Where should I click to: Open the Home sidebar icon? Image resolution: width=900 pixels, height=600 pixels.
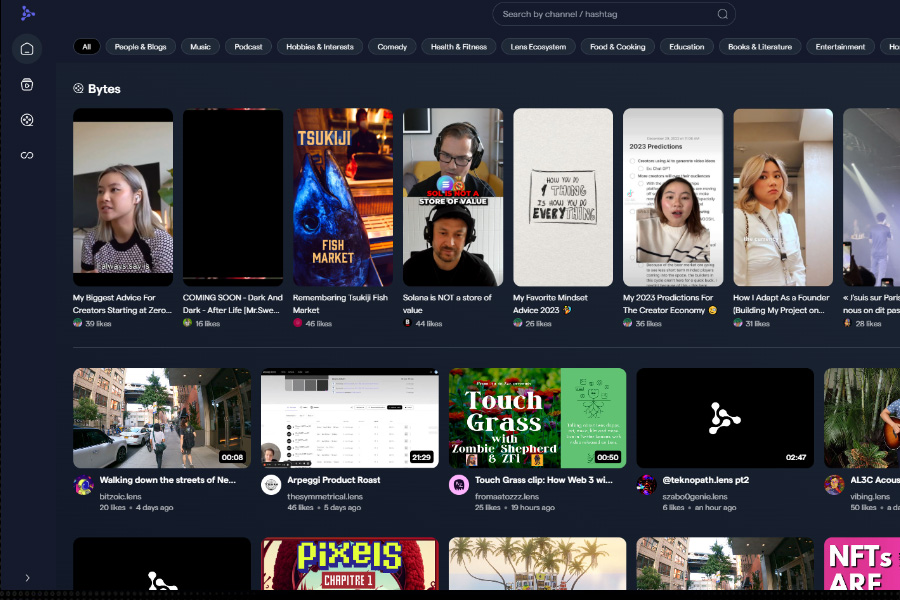coord(27,49)
